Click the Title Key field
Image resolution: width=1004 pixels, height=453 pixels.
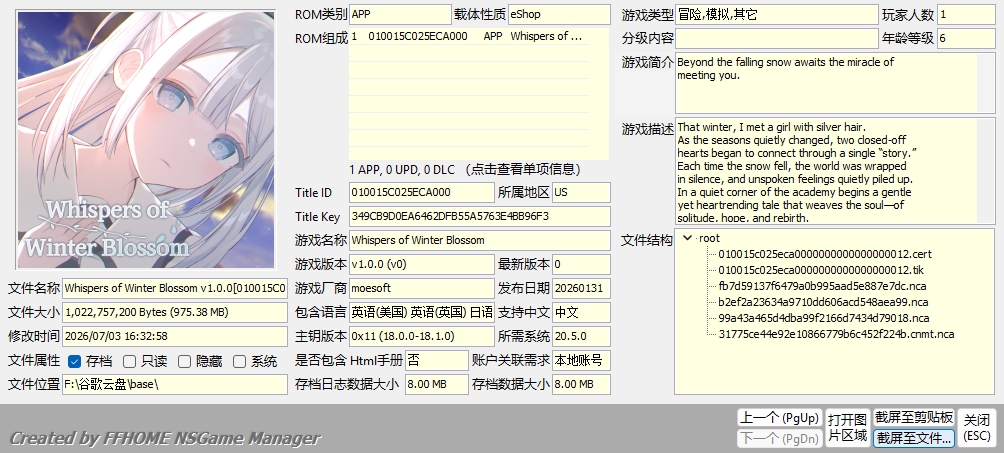pyautogui.click(x=480, y=217)
